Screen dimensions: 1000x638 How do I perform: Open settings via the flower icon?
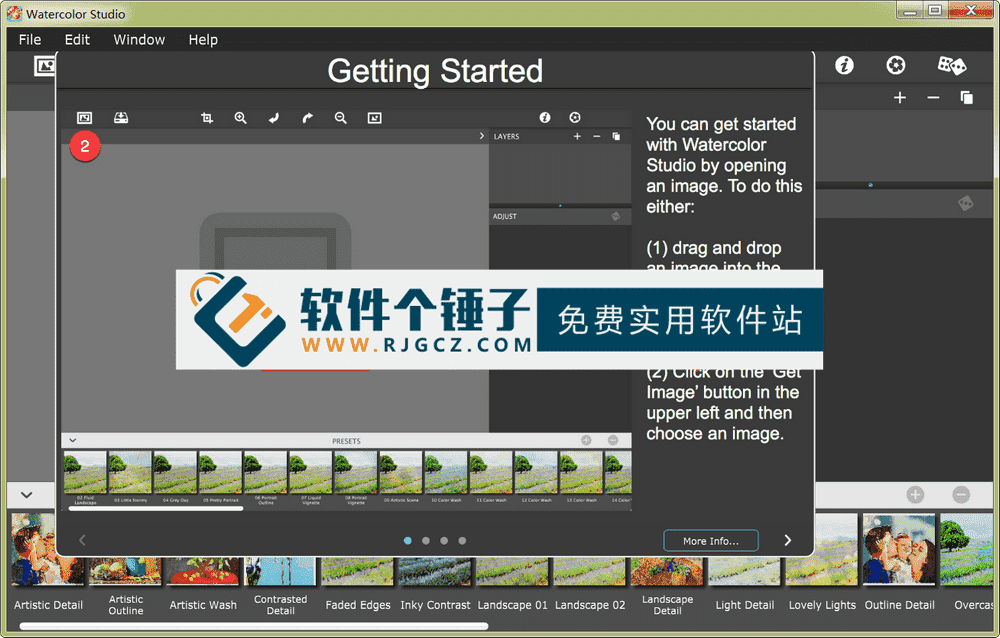point(895,64)
